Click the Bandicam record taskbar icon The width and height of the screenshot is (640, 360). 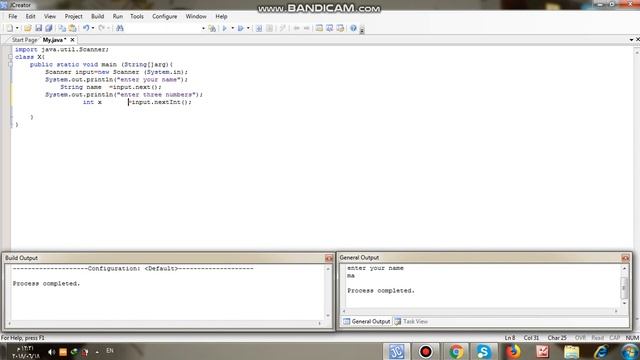(425, 351)
